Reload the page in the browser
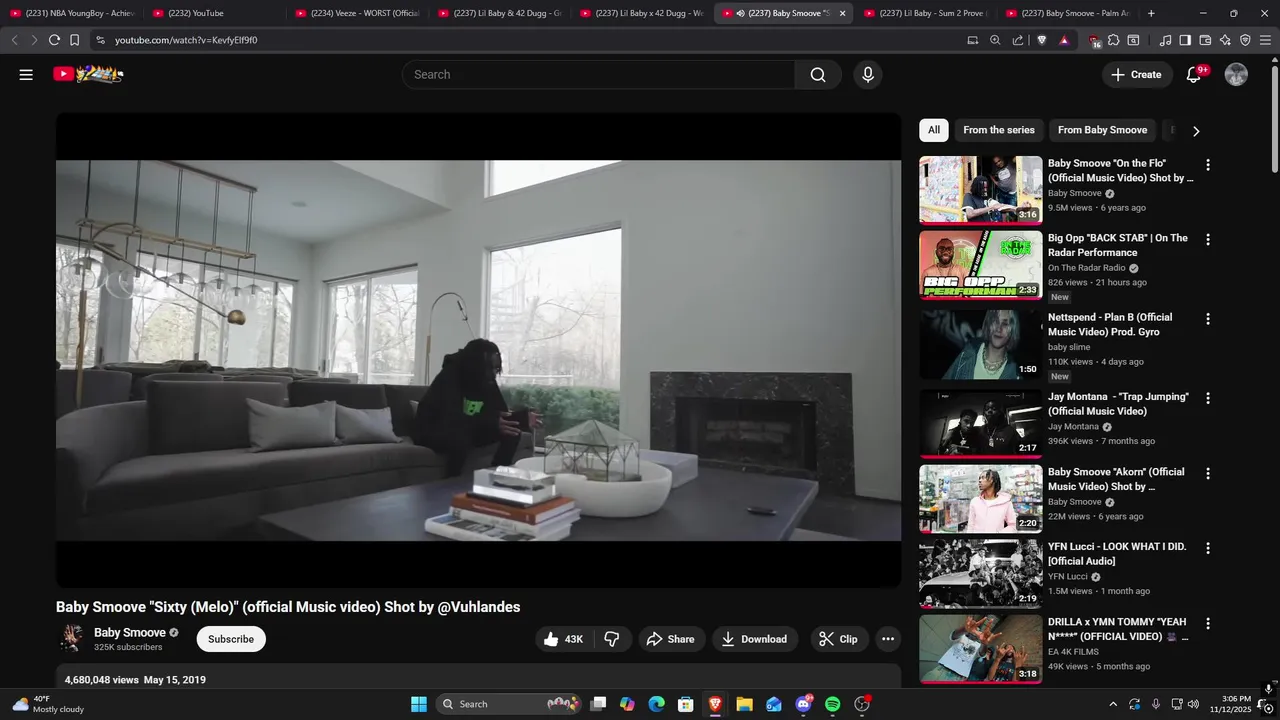This screenshot has width=1280, height=720. click(x=54, y=40)
